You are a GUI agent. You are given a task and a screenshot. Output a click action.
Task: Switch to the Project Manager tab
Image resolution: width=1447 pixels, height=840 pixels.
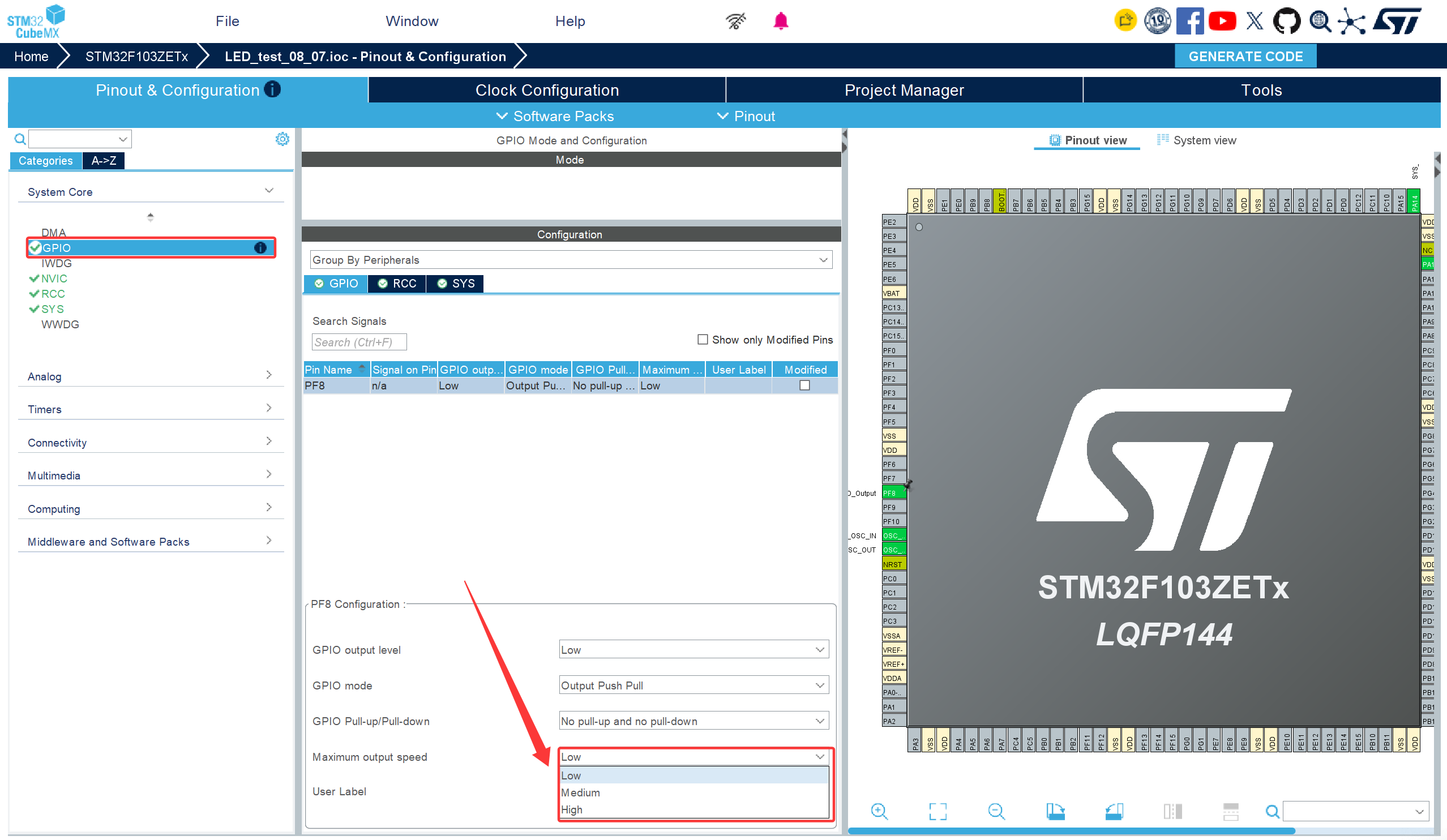[904, 90]
